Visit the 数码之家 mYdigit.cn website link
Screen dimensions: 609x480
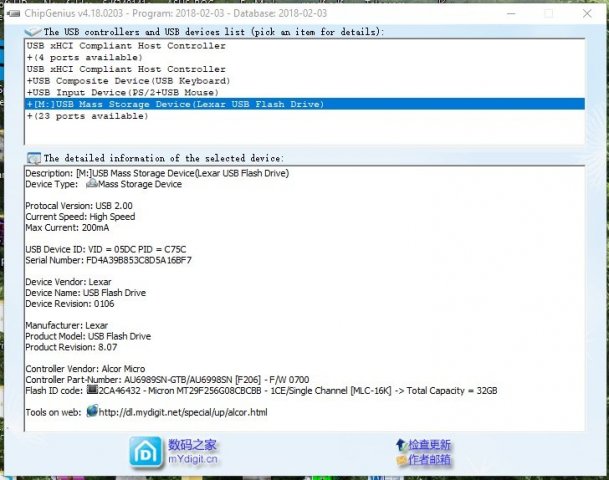(192, 451)
